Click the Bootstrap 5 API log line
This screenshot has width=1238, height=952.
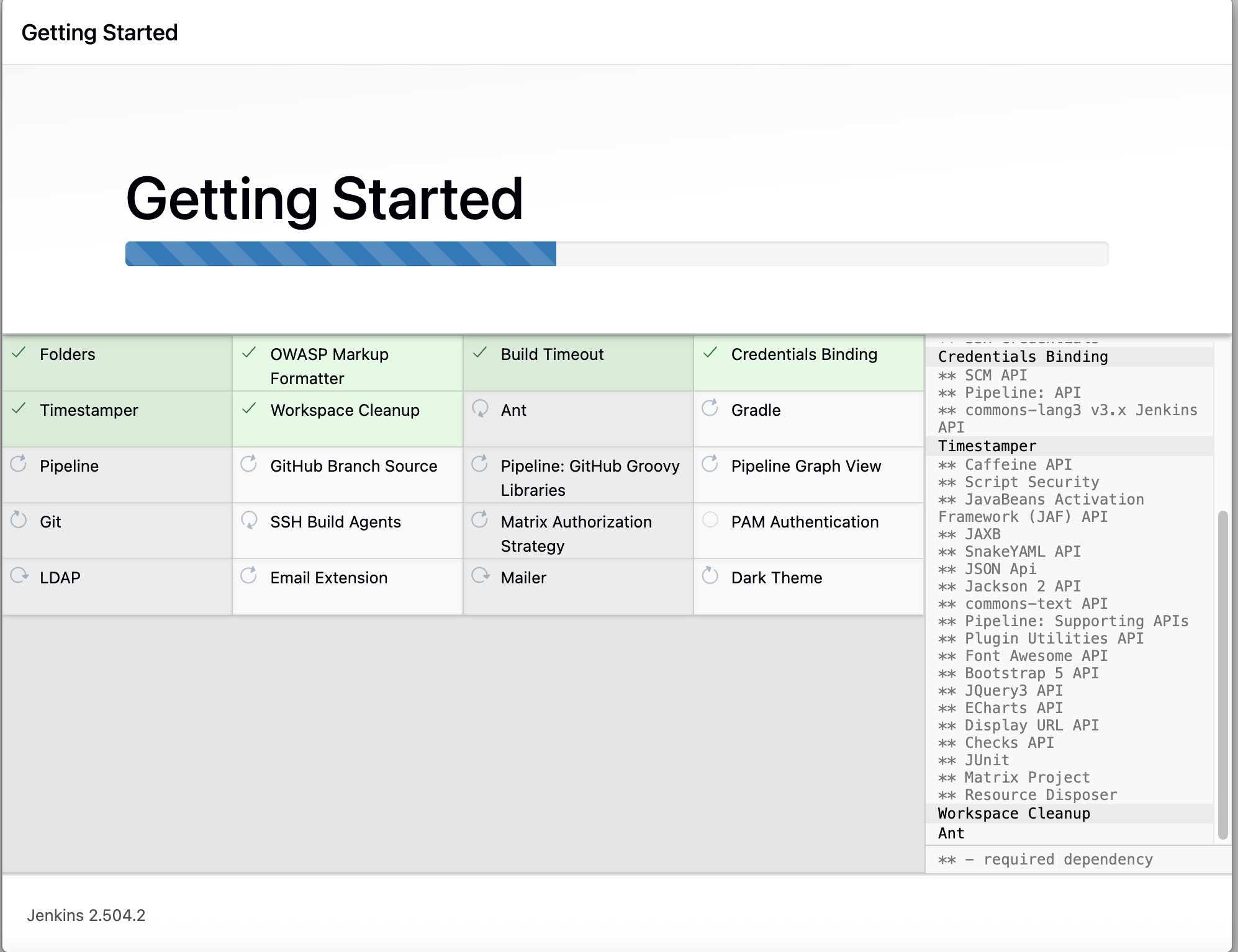pos(1018,673)
